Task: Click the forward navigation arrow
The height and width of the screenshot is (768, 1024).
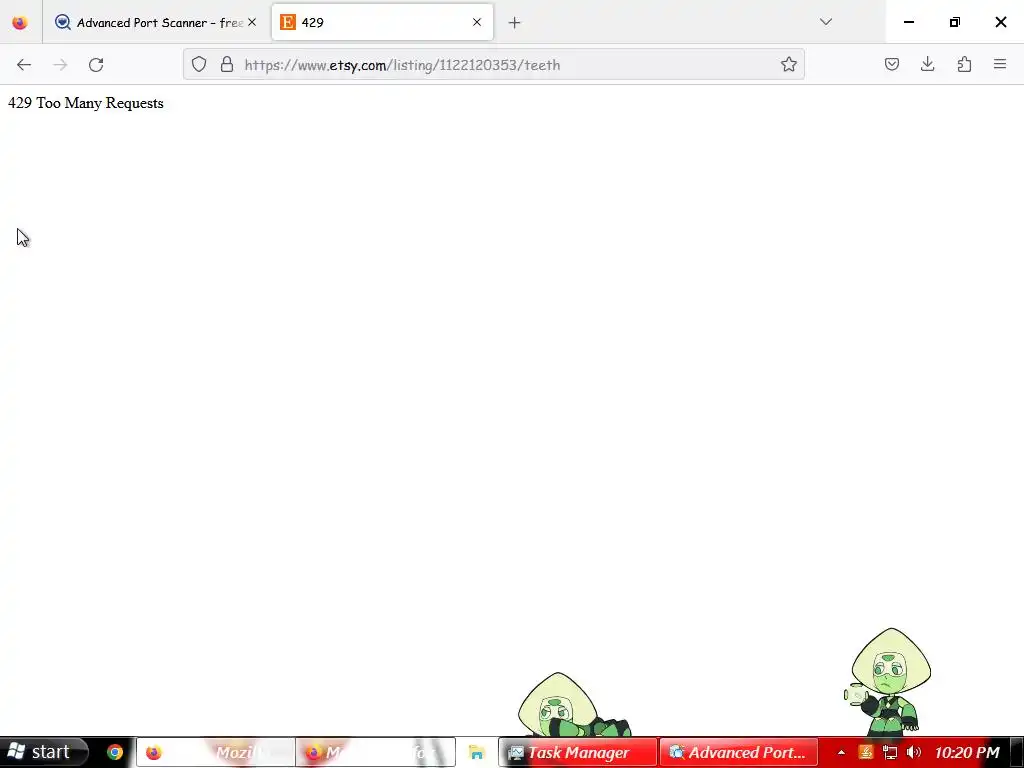Action: click(x=60, y=65)
